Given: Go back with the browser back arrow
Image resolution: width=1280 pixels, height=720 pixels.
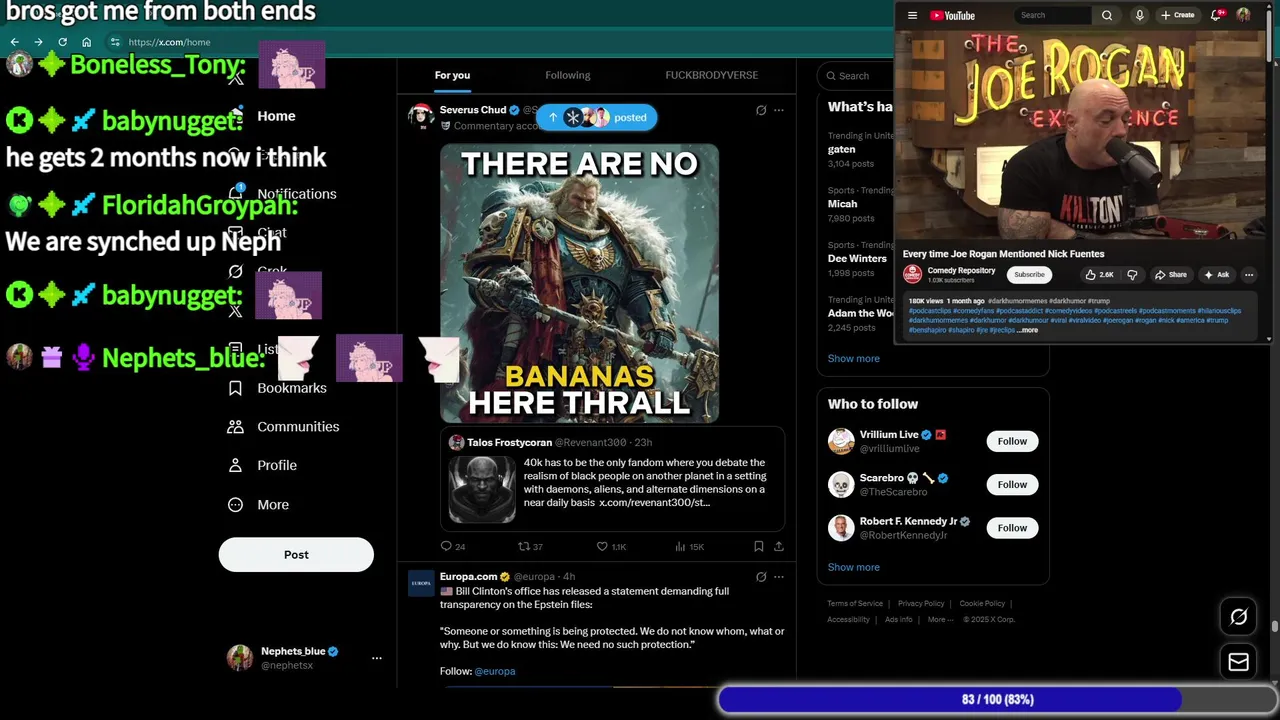Looking at the screenshot, I should (x=14, y=42).
